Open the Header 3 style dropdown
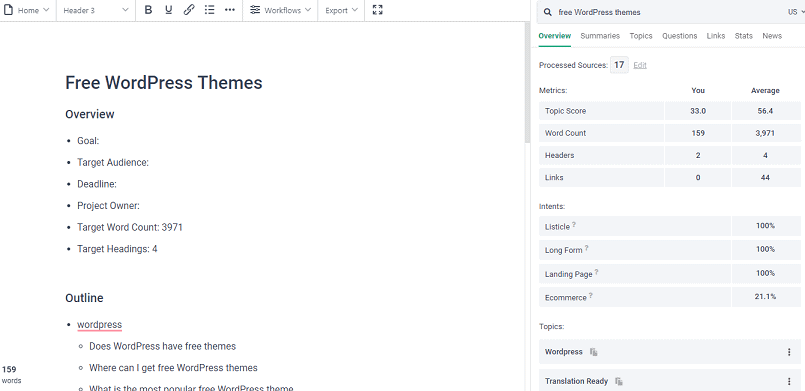The height and width of the screenshot is (391, 805). 95,10
